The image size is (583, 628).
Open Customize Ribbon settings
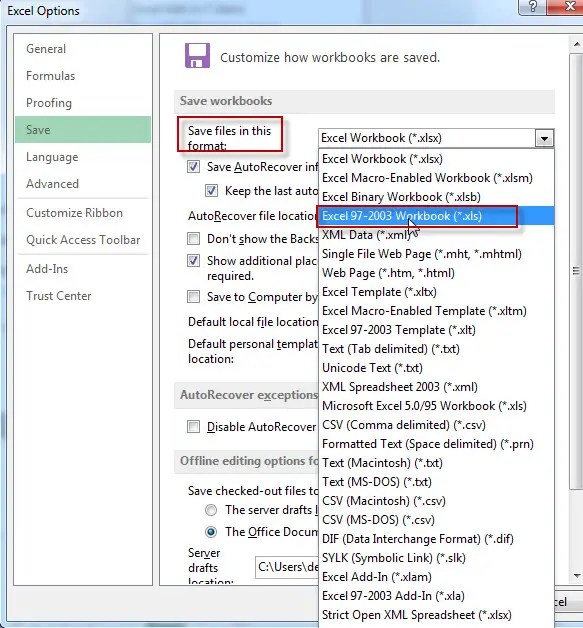[x=83, y=213]
